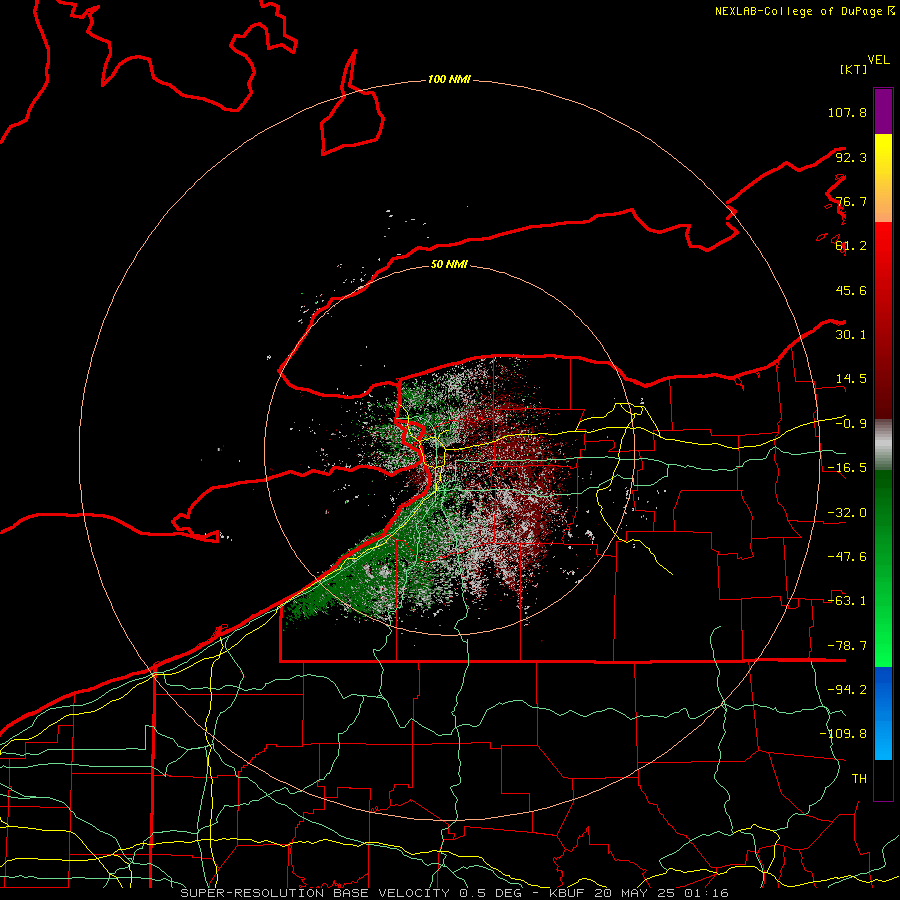This screenshot has height=900, width=900.
Task: Click the TH threshold label
Action: point(859,779)
